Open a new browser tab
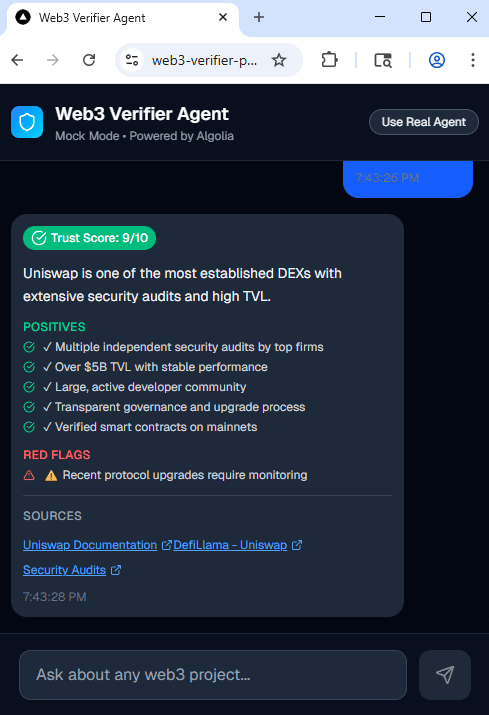The height and width of the screenshot is (715, 489). [x=259, y=17]
